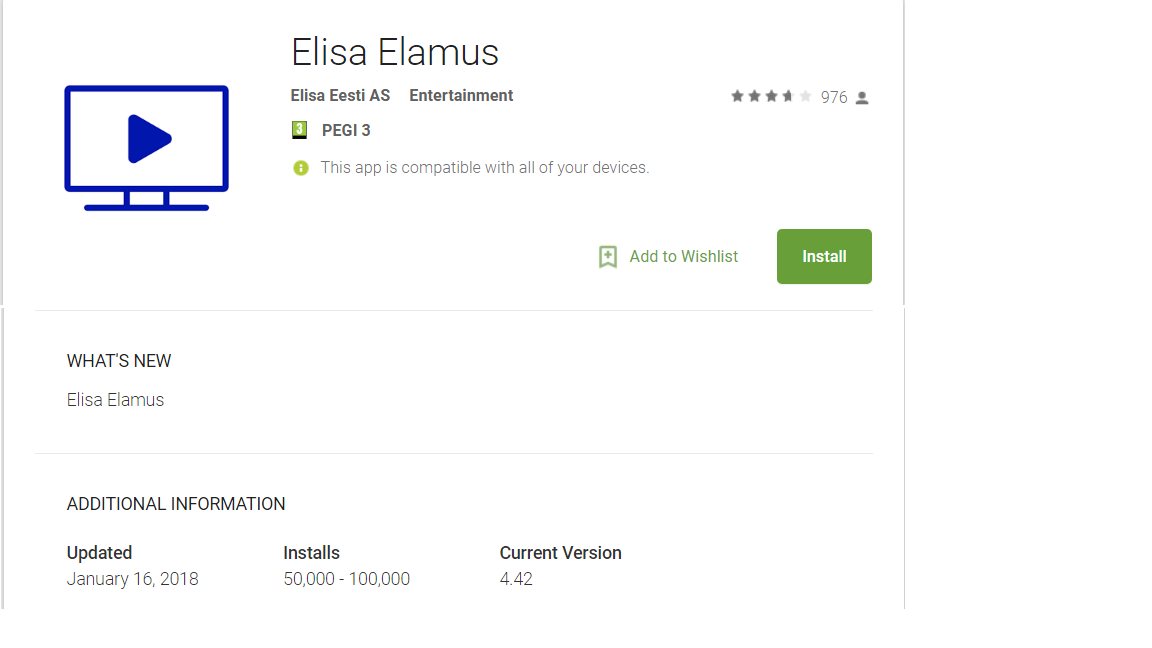Click the Elisa Elamus page title
This screenshot has width=1152, height=648.
coord(395,52)
